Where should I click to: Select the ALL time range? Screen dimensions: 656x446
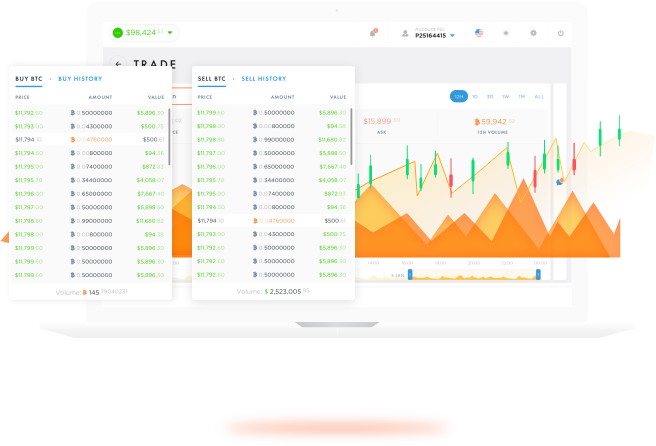[x=539, y=96]
